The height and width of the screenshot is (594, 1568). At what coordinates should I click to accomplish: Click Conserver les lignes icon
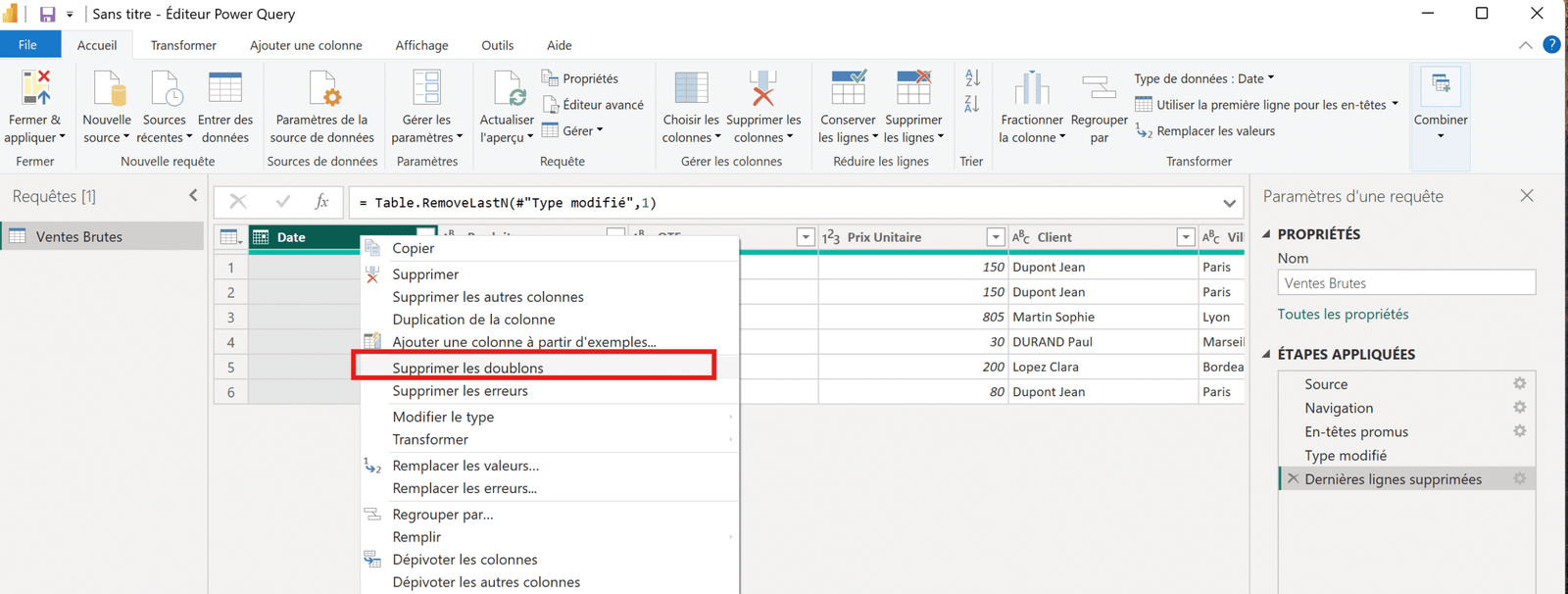click(x=848, y=88)
